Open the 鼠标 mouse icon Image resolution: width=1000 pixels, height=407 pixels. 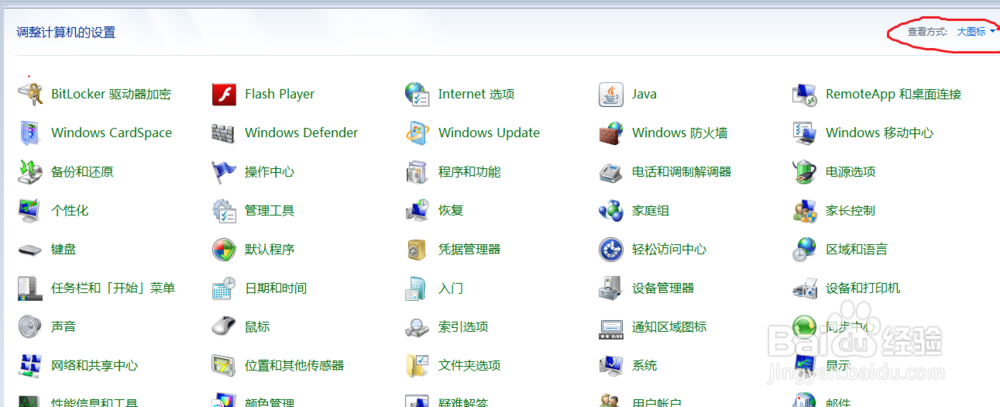224,327
